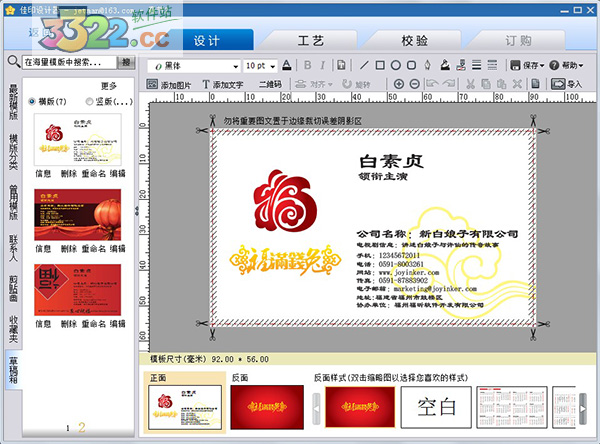
Task: Click 重命名 under the first template
Action: point(94,173)
